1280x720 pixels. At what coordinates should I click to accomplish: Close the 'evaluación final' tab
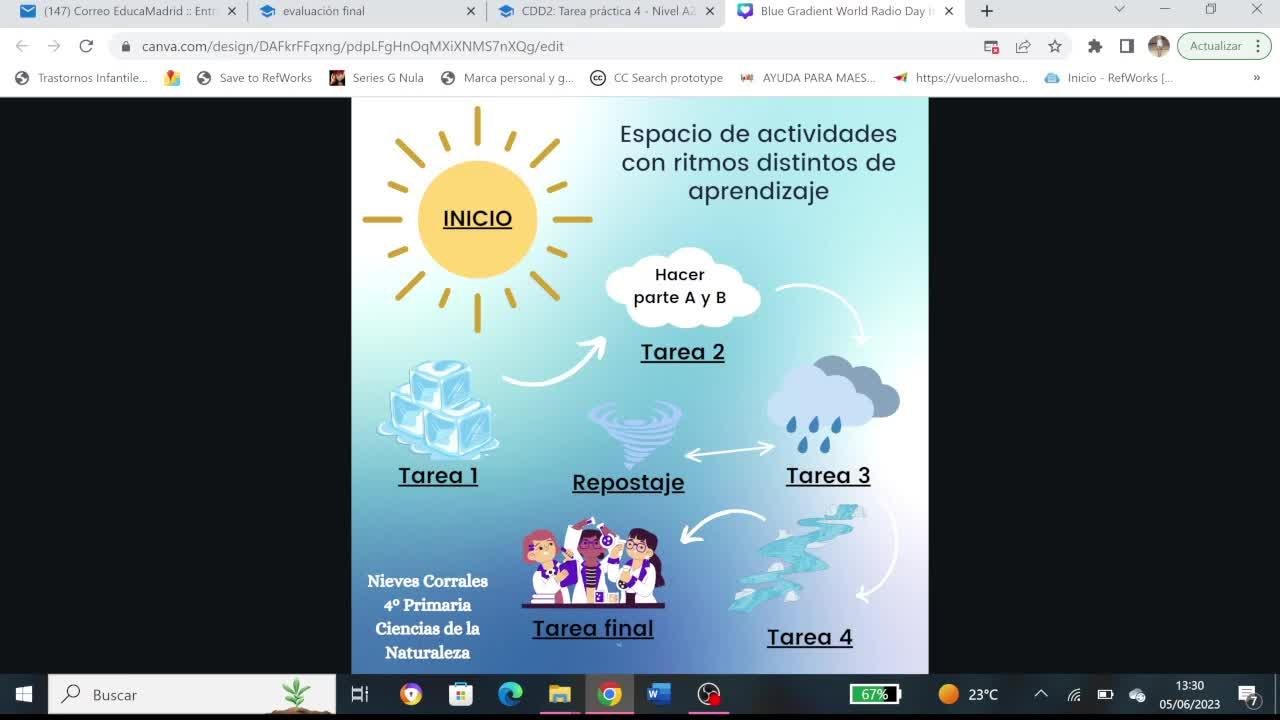point(471,11)
